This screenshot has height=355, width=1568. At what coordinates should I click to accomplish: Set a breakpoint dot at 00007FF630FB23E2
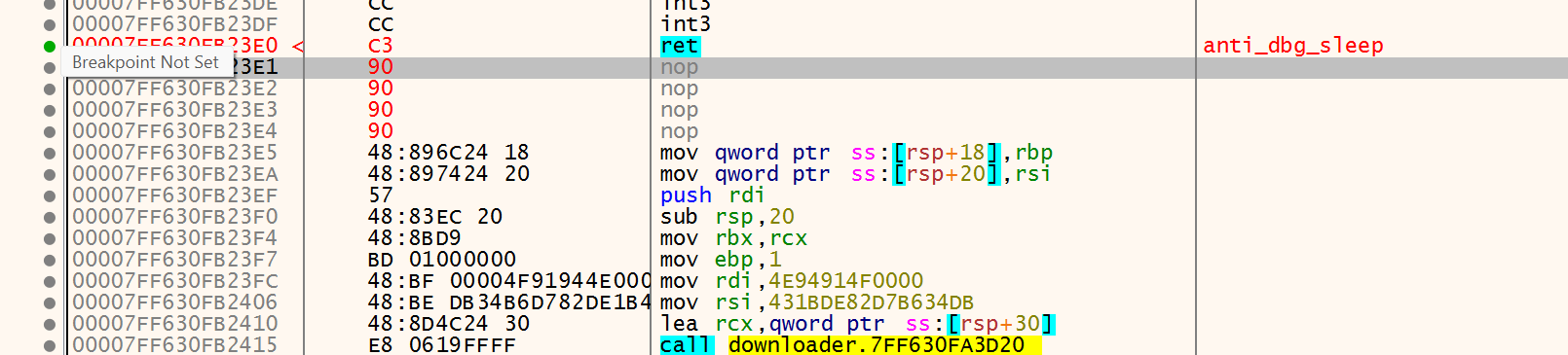(x=50, y=89)
